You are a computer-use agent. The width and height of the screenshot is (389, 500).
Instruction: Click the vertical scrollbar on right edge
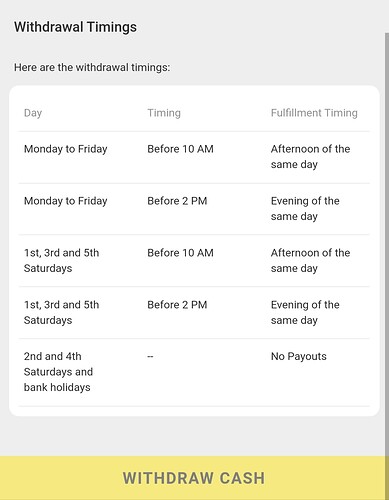387,243
